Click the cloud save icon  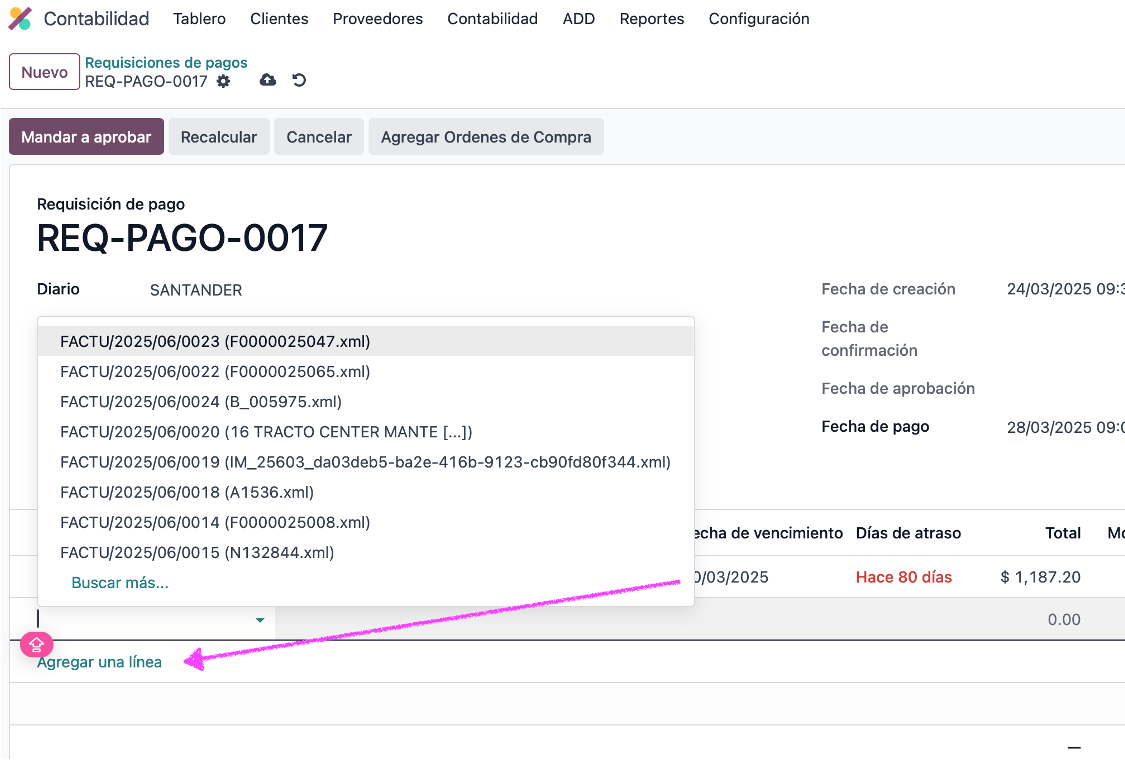coord(268,80)
